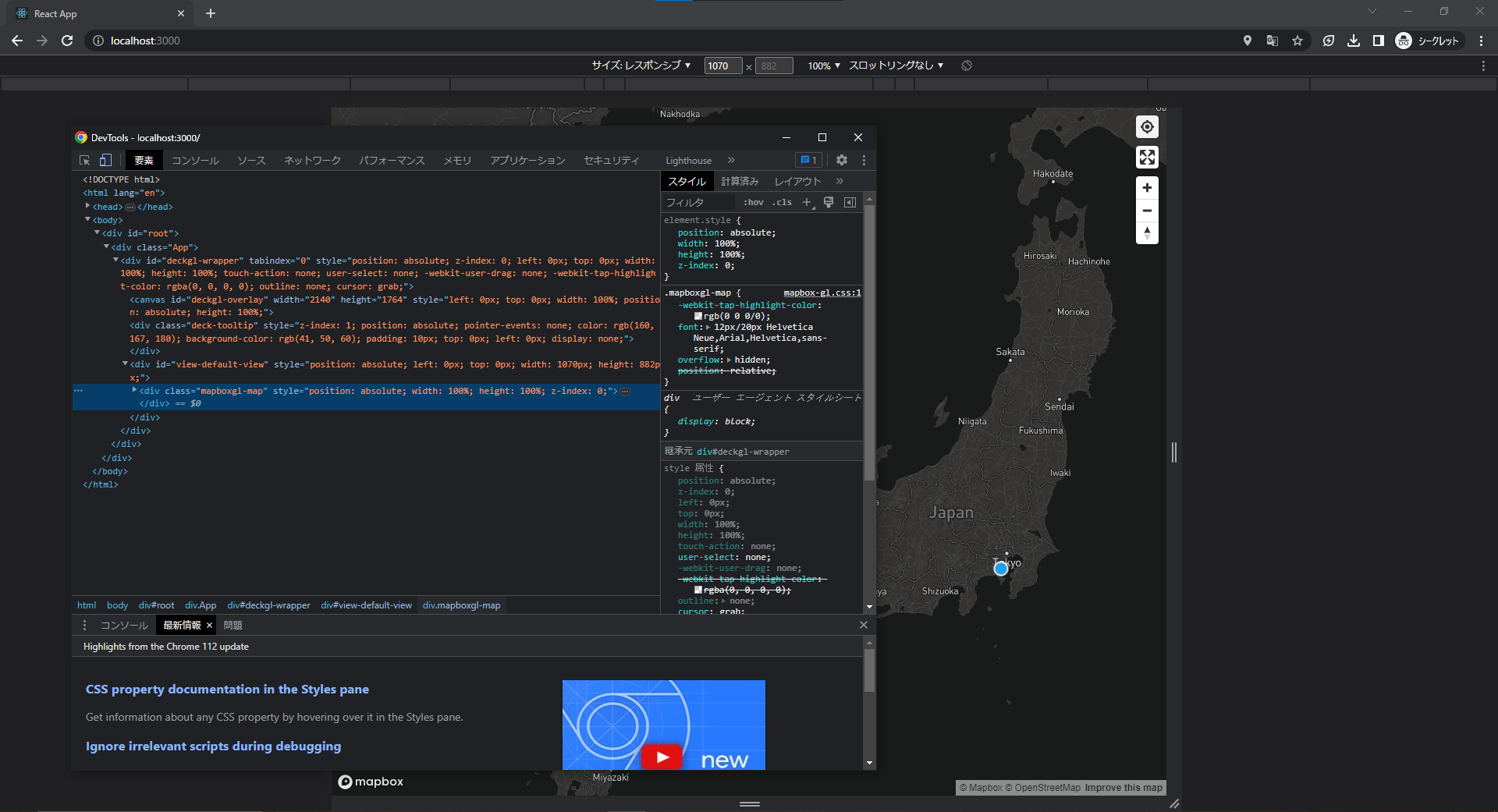The image size is (1498, 812).
Task: Open the 100% zoom dropdown in device toolbar
Action: (822, 66)
